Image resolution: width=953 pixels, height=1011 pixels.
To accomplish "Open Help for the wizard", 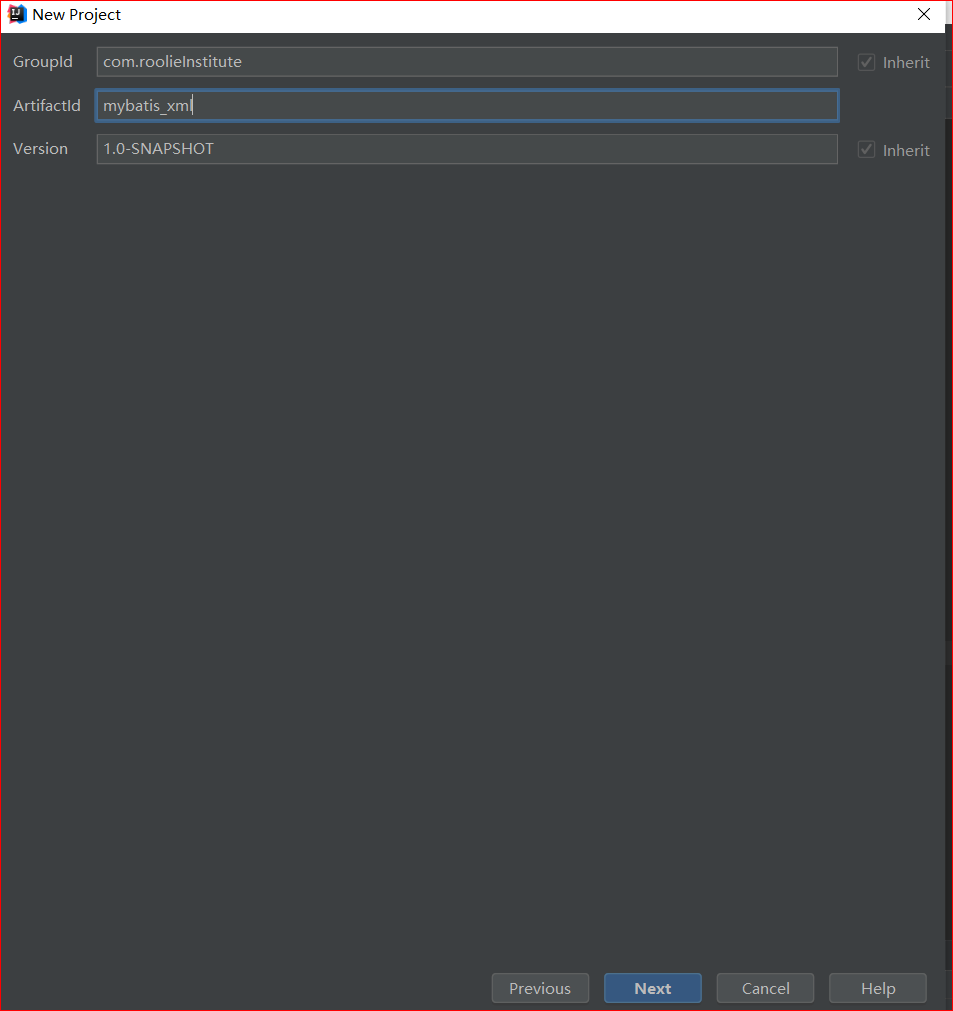I will pyautogui.click(x=878, y=988).
